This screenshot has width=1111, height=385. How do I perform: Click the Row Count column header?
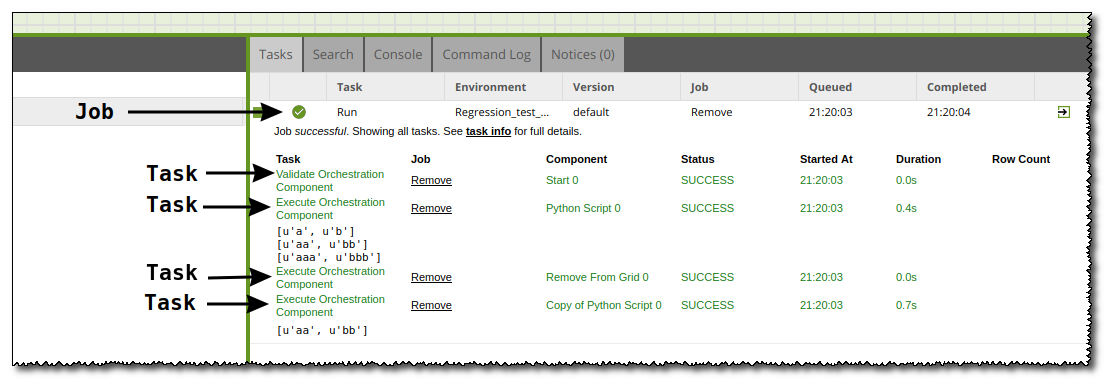pos(1021,159)
